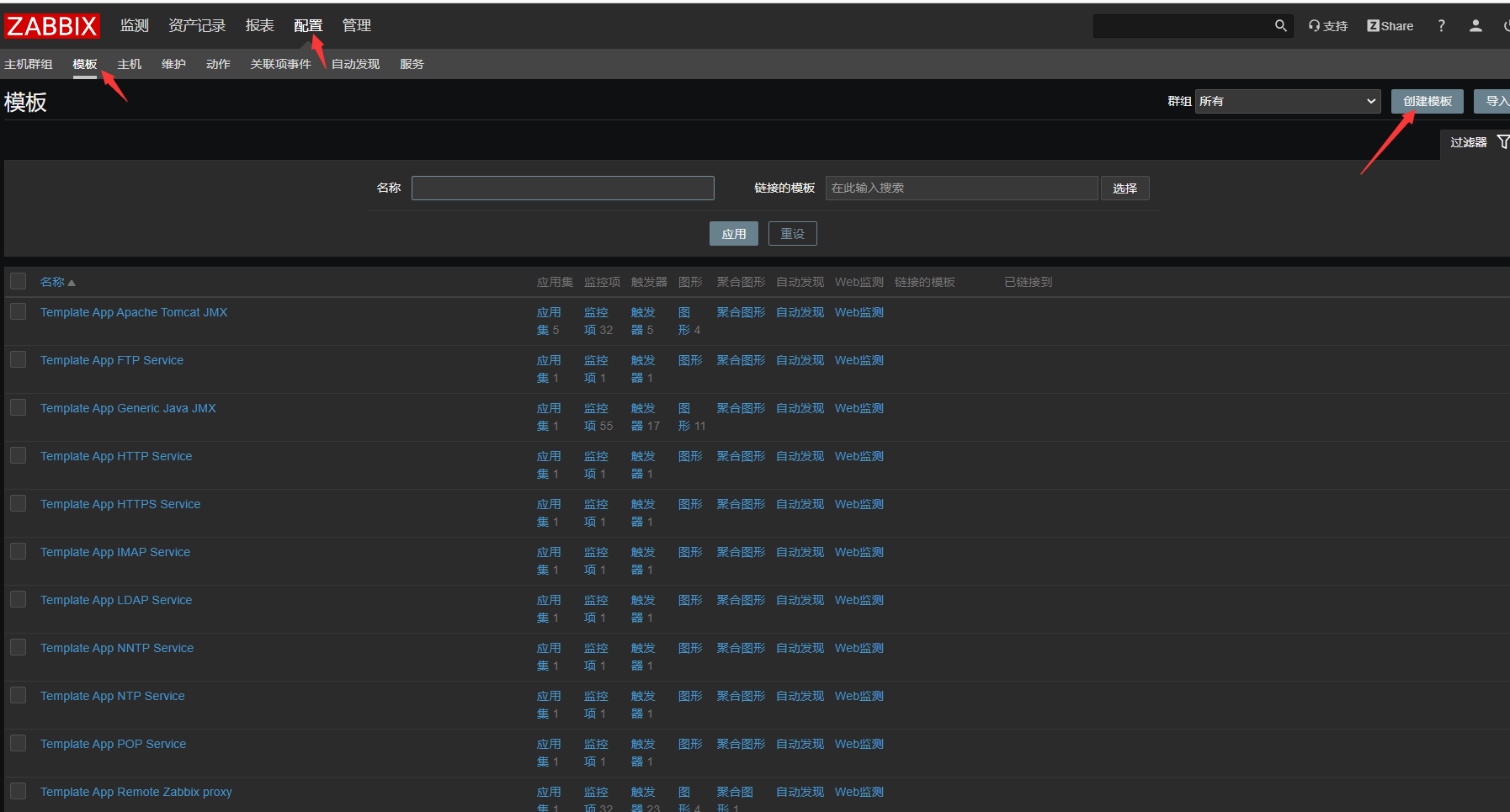The width and height of the screenshot is (1510, 812).
Task: Open the 支持 support link
Action: tap(1327, 26)
